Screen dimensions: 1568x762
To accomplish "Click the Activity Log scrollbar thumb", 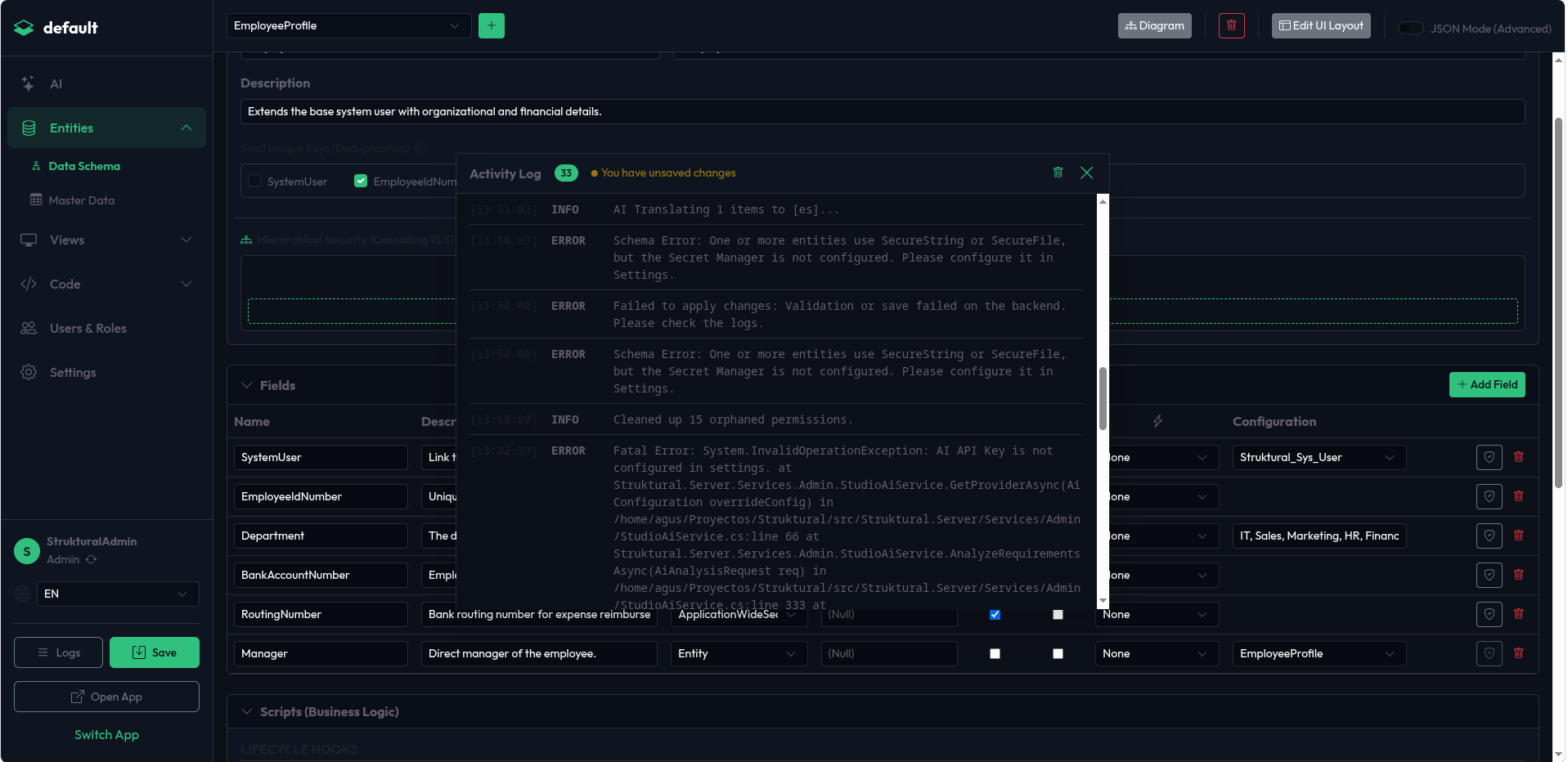I will pyautogui.click(x=1103, y=398).
